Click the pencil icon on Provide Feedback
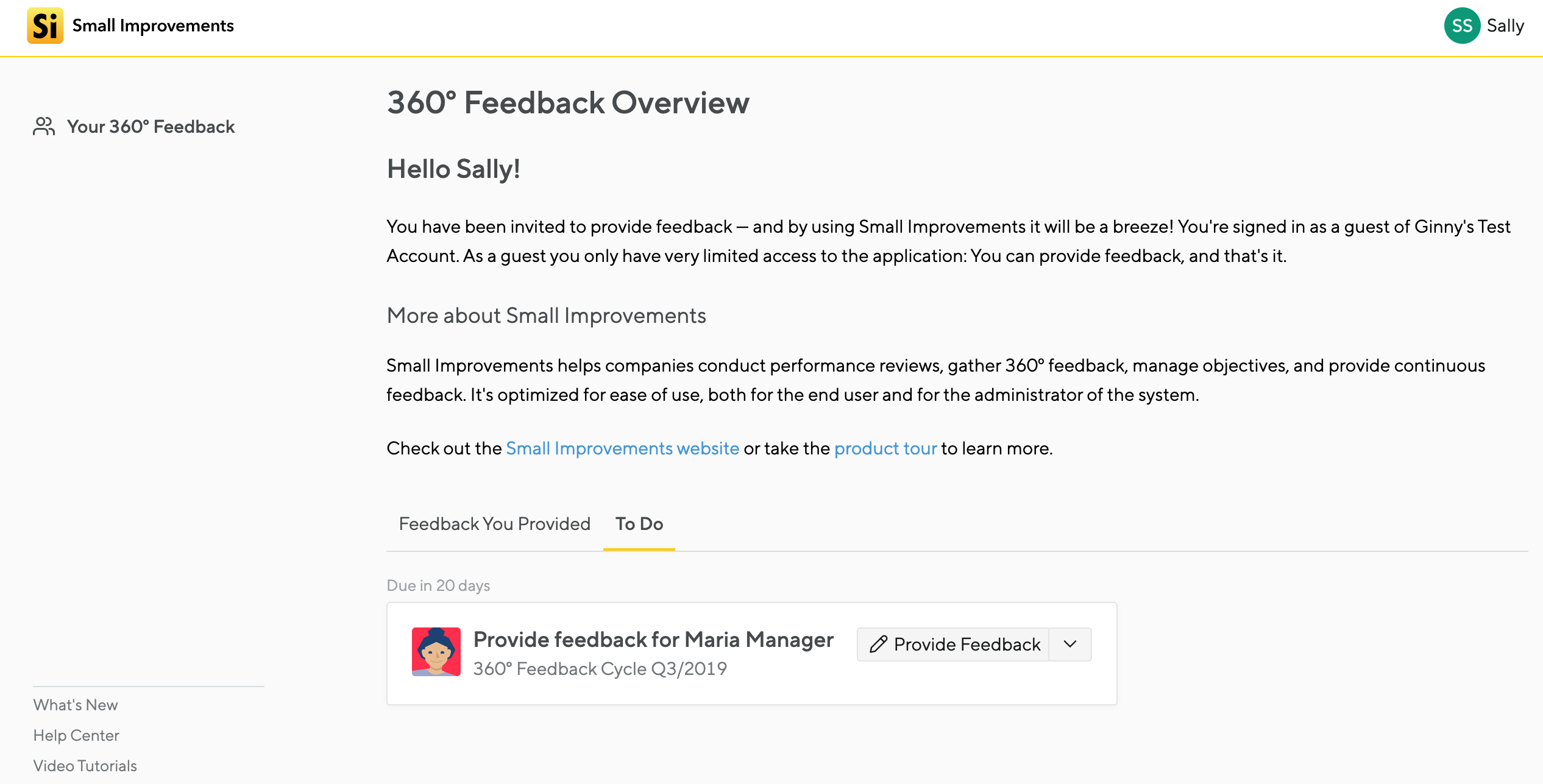The width and height of the screenshot is (1543, 784). 878,644
